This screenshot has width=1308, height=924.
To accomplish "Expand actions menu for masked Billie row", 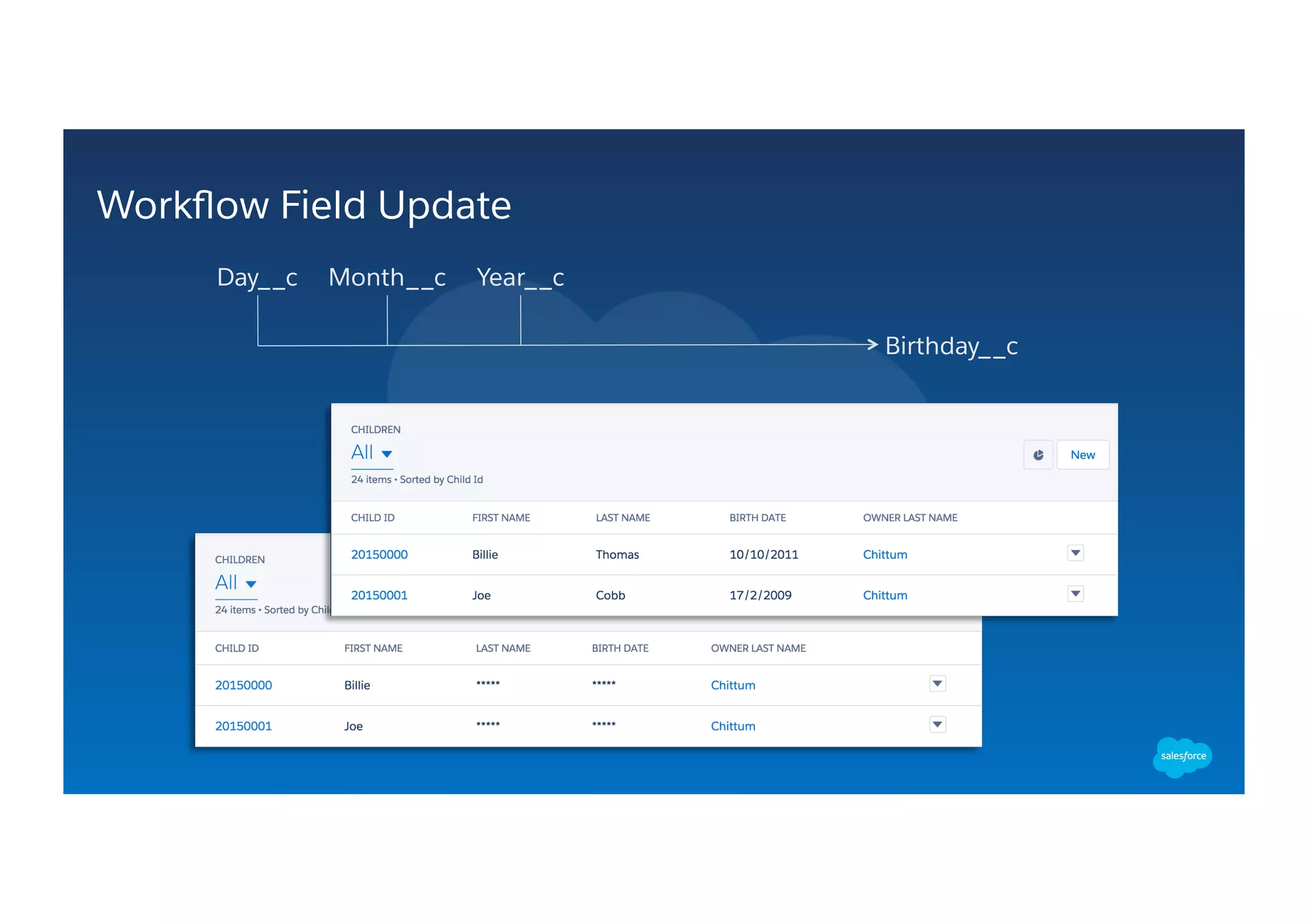I will click(x=937, y=684).
